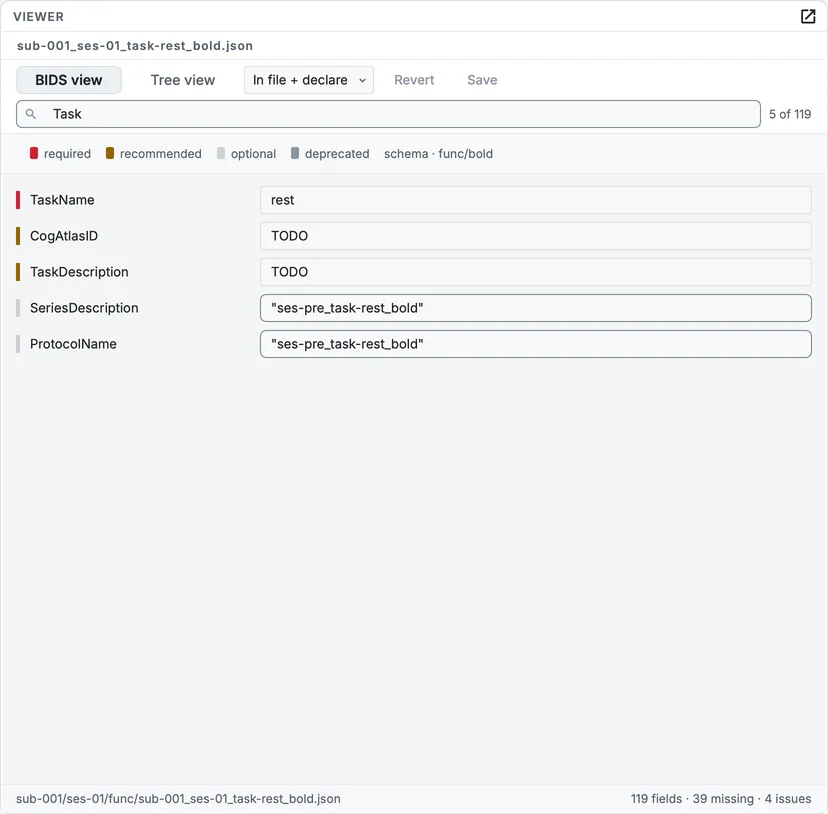
Task: Click the light gray optional legend swatch
Action: pyautogui.click(x=221, y=153)
